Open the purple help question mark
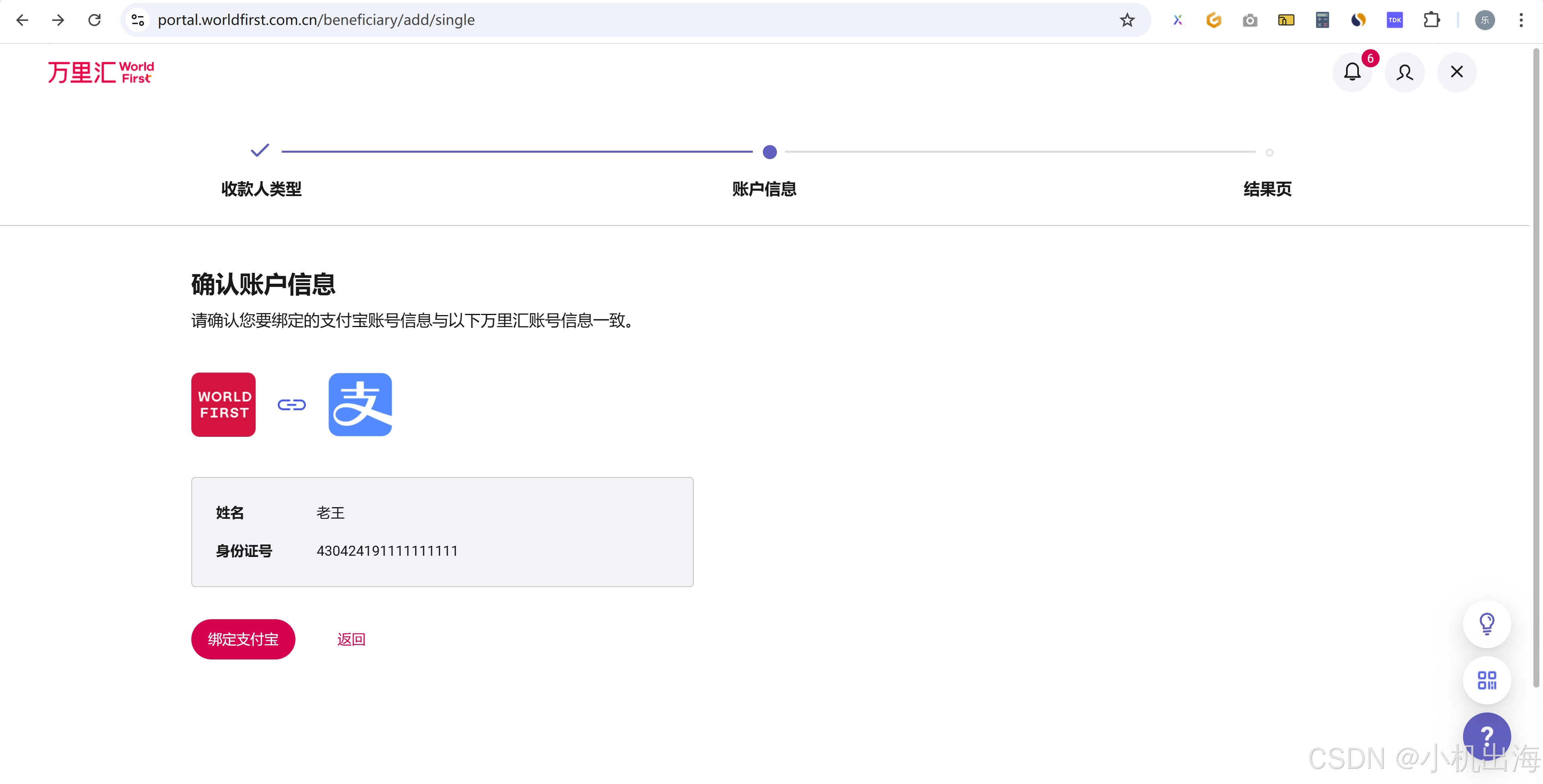 click(1486, 735)
